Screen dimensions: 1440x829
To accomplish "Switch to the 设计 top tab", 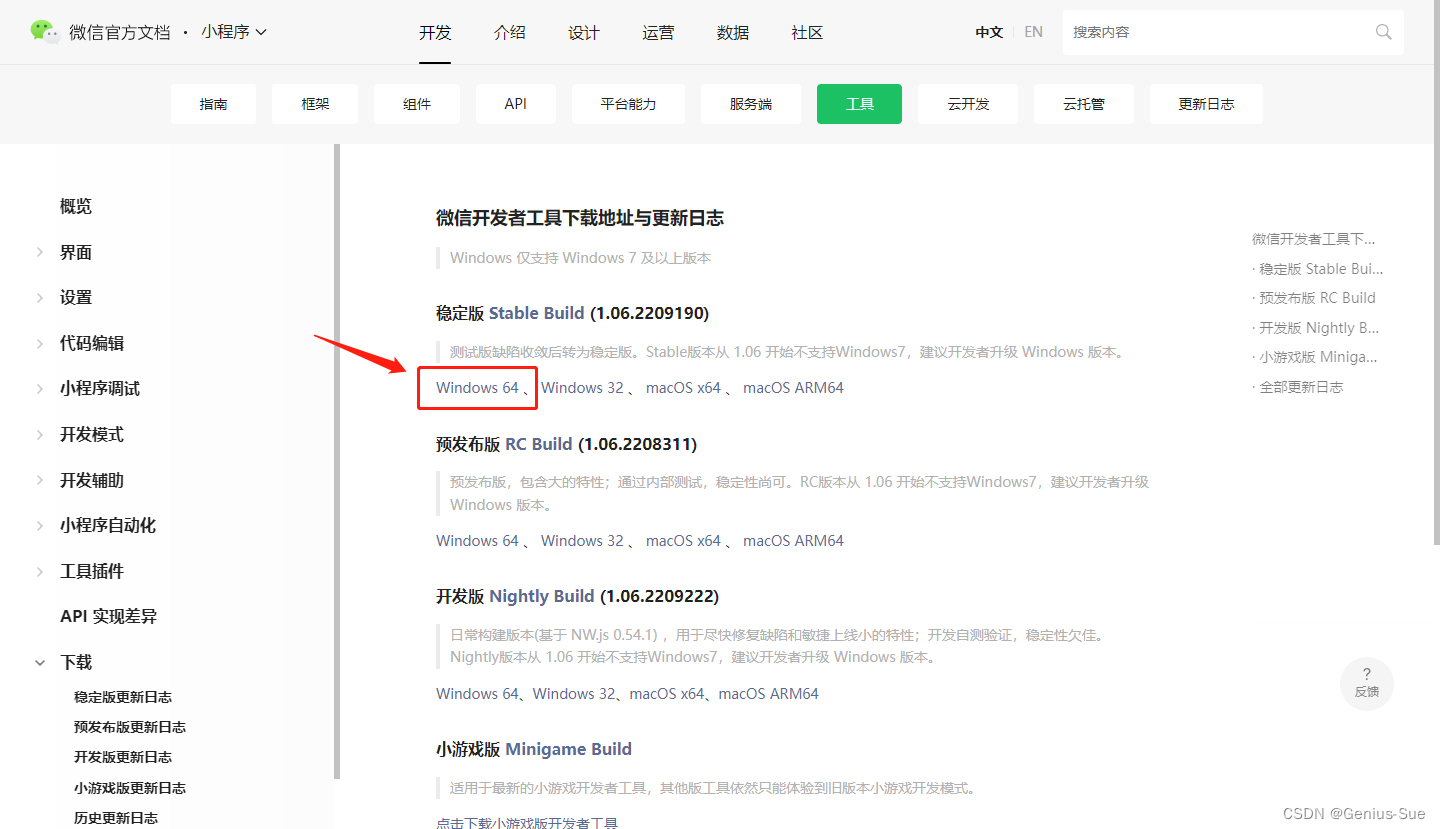I will (x=584, y=32).
